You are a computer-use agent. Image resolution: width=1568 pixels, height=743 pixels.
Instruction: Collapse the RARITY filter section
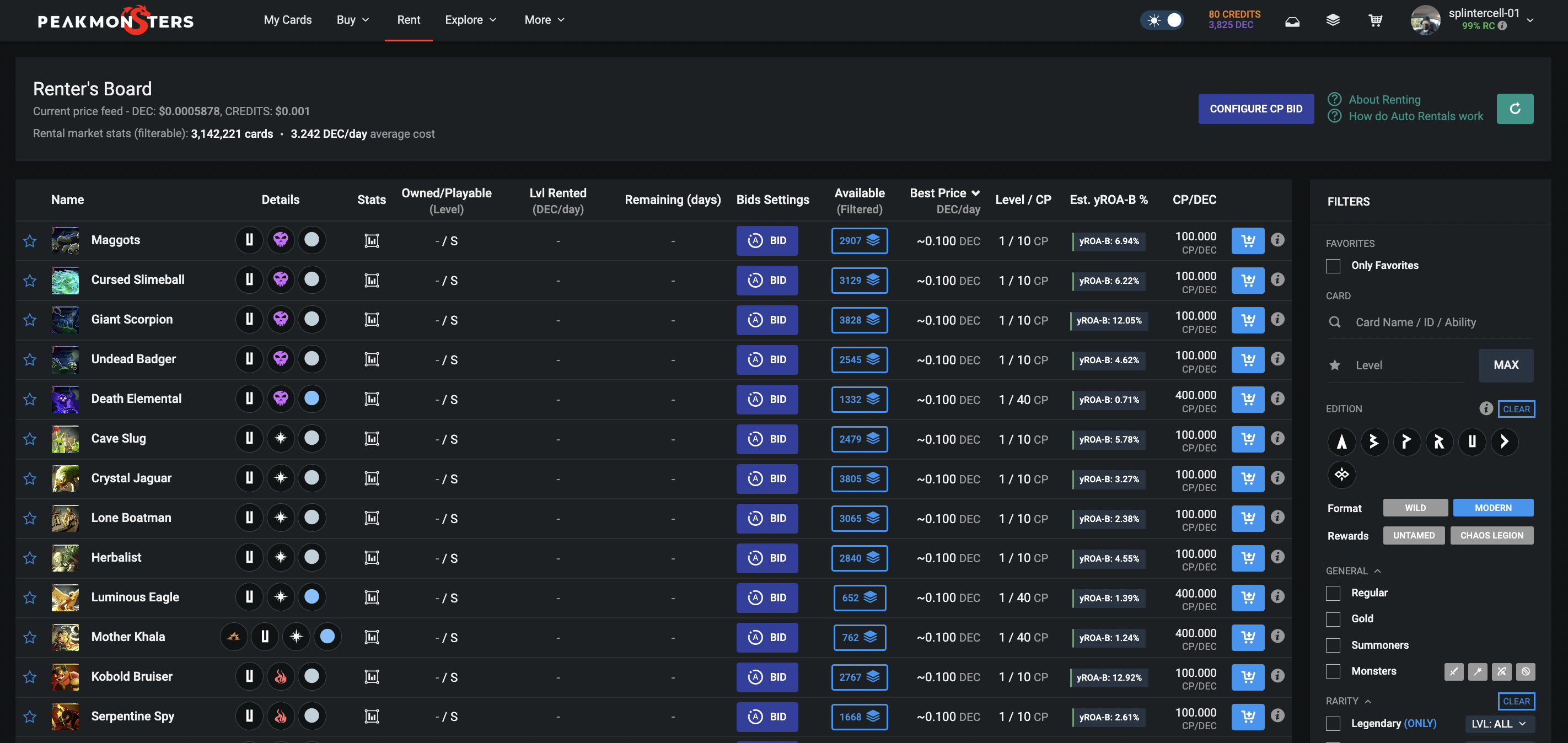click(1348, 702)
